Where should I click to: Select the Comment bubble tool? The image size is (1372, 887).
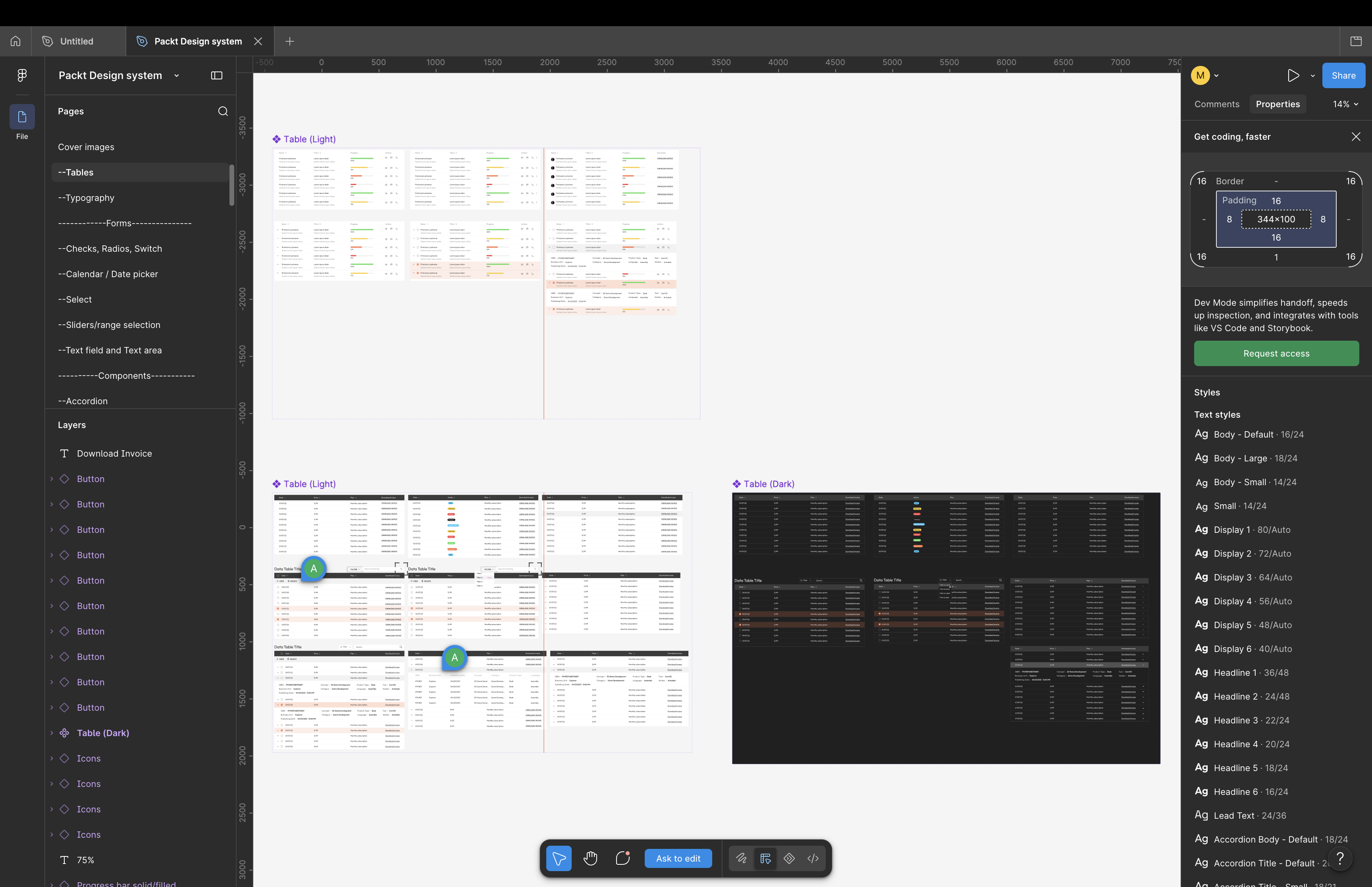pyautogui.click(x=622, y=858)
